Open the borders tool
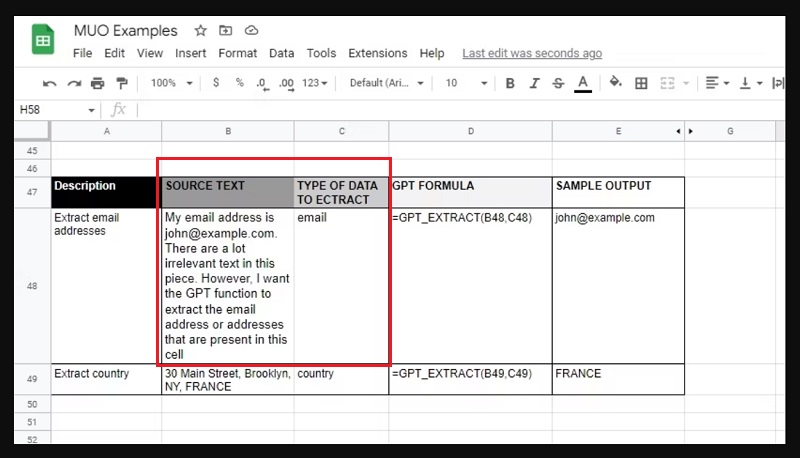This screenshot has height=458, width=800. coord(641,83)
